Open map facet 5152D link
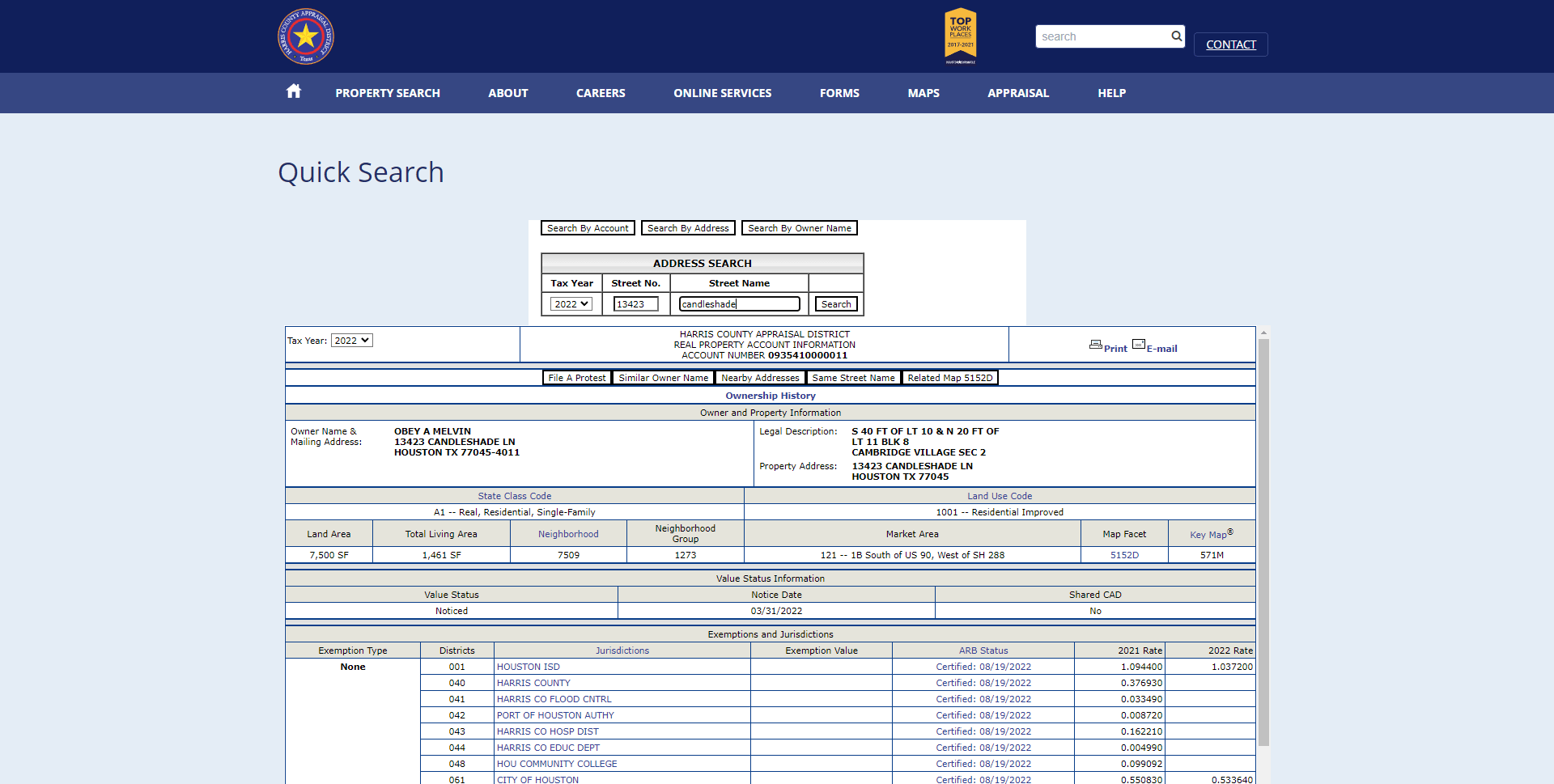Viewport: 1554px width, 784px height. [1124, 555]
